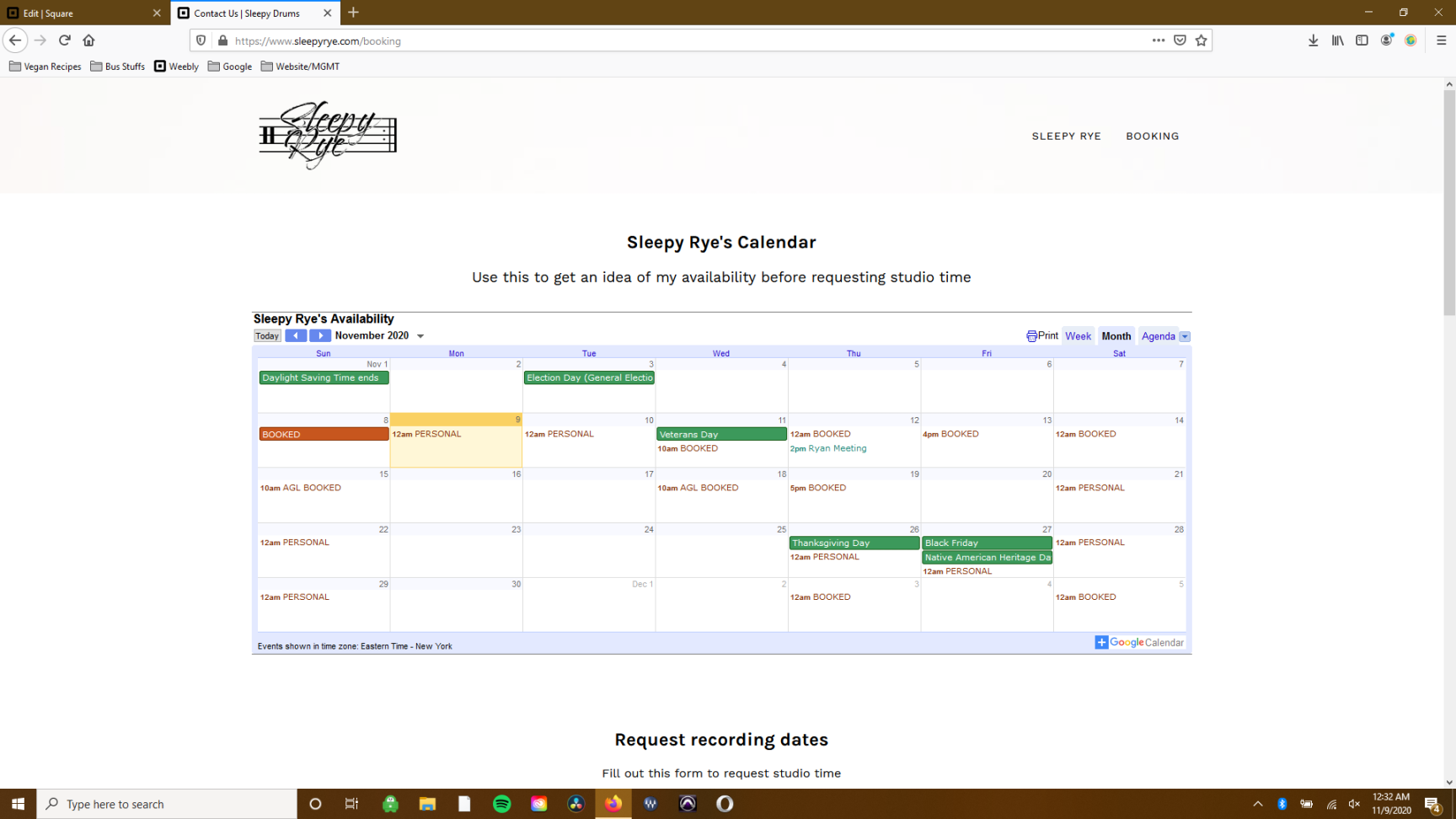Open Black Friday event

(987, 543)
